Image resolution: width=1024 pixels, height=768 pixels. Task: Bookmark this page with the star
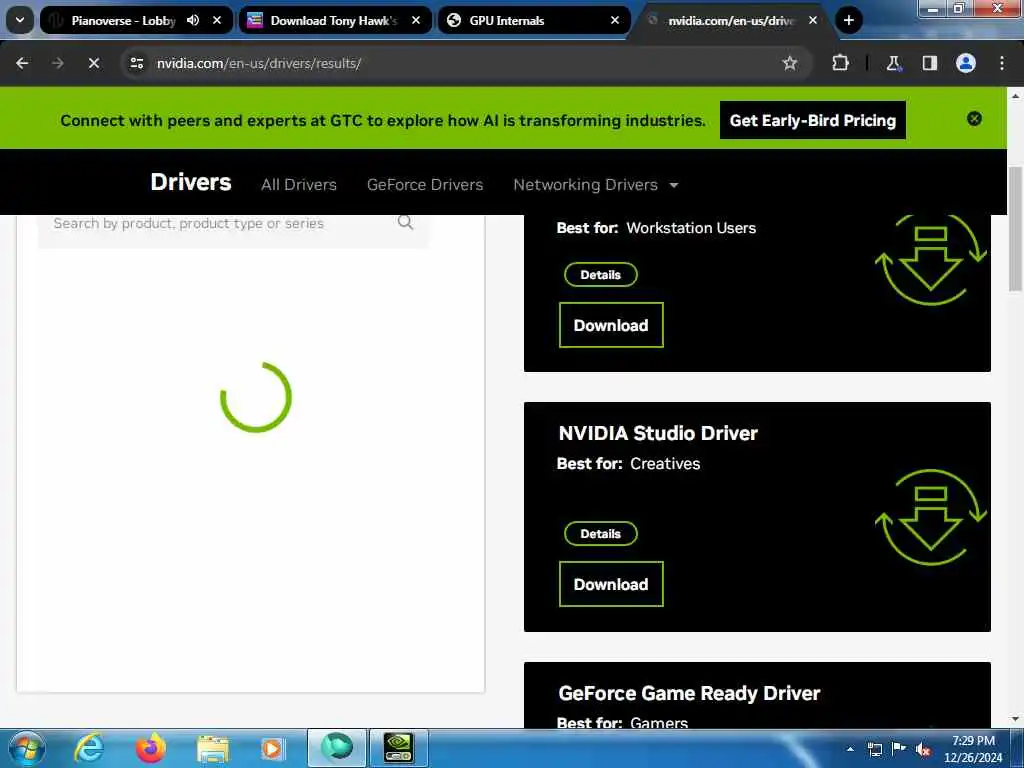click(790, 63)
